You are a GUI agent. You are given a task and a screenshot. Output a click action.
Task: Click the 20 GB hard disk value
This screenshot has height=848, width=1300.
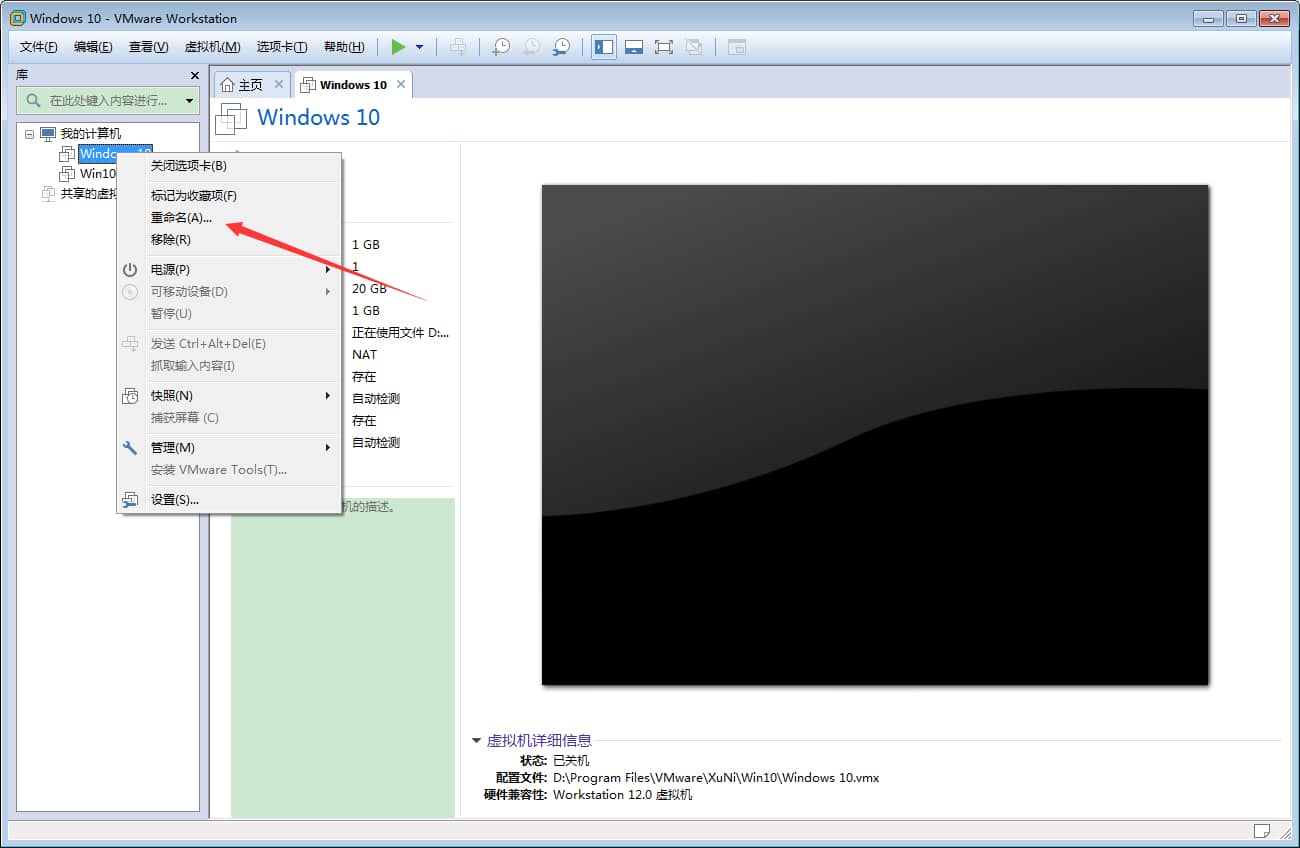pos(369,289)
